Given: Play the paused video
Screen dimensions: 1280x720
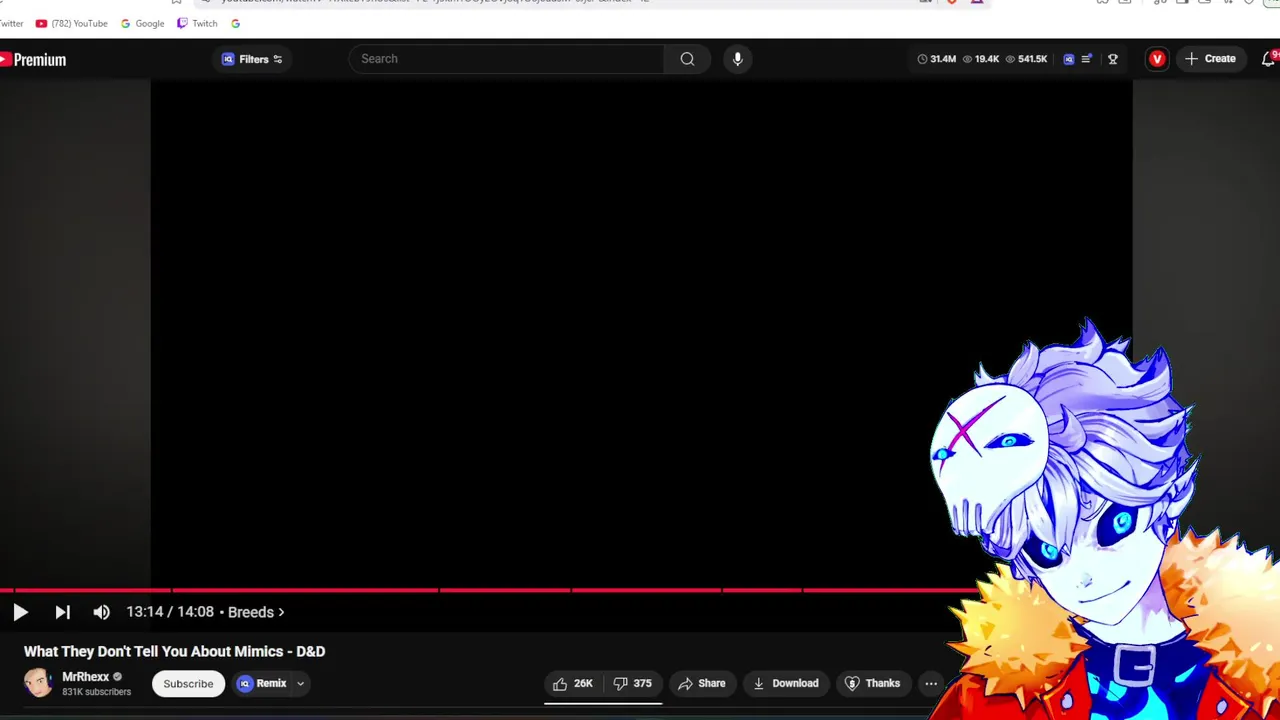Looking at the screenshot, I should pyautogui.click(x=20, y=612).
